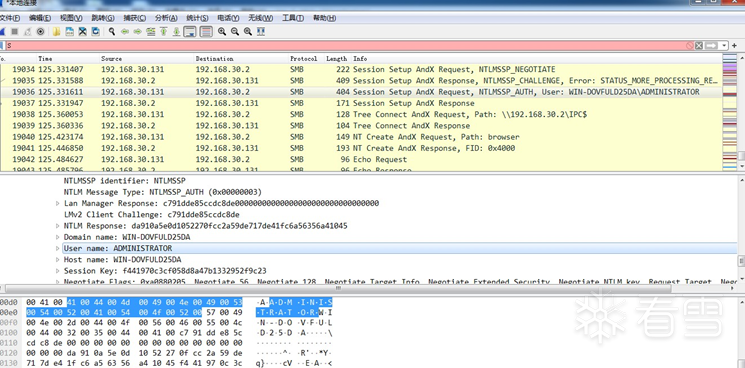Reload this capture file
The height and width of the screenshot is (368, 745).
(x=96, y=31)
